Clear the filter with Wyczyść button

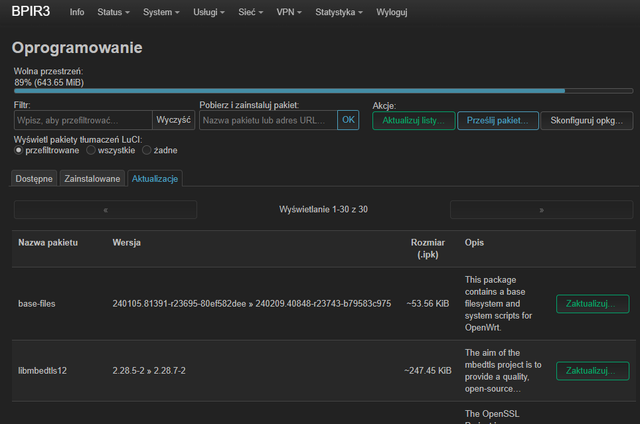coord(173,120)
